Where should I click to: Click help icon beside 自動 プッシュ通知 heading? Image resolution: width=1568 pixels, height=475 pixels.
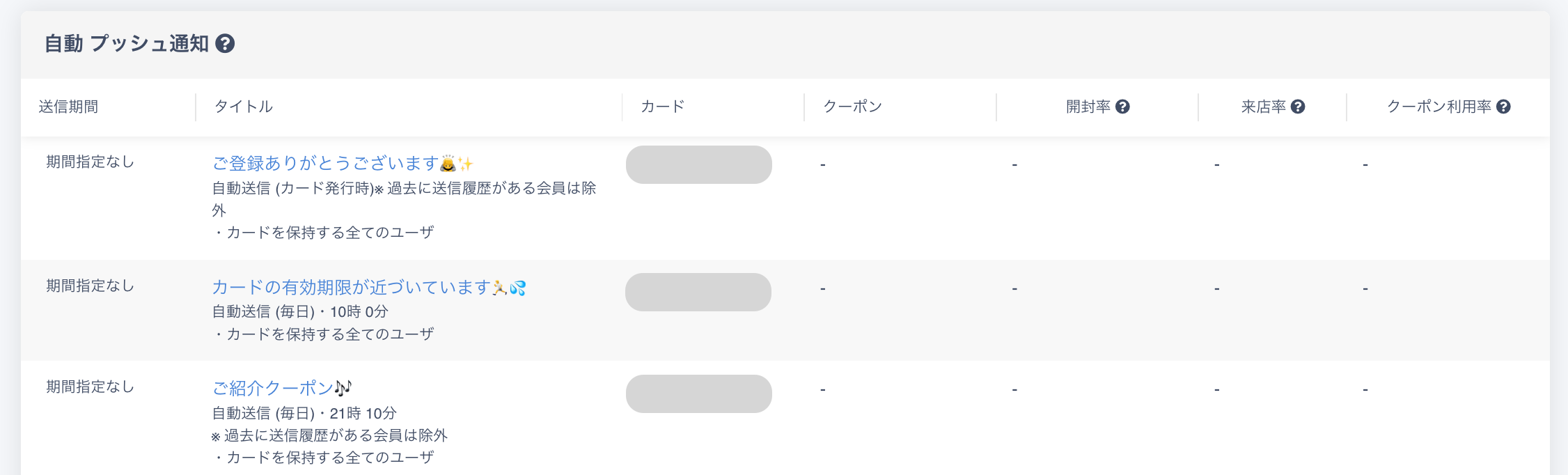coord(225,44)
